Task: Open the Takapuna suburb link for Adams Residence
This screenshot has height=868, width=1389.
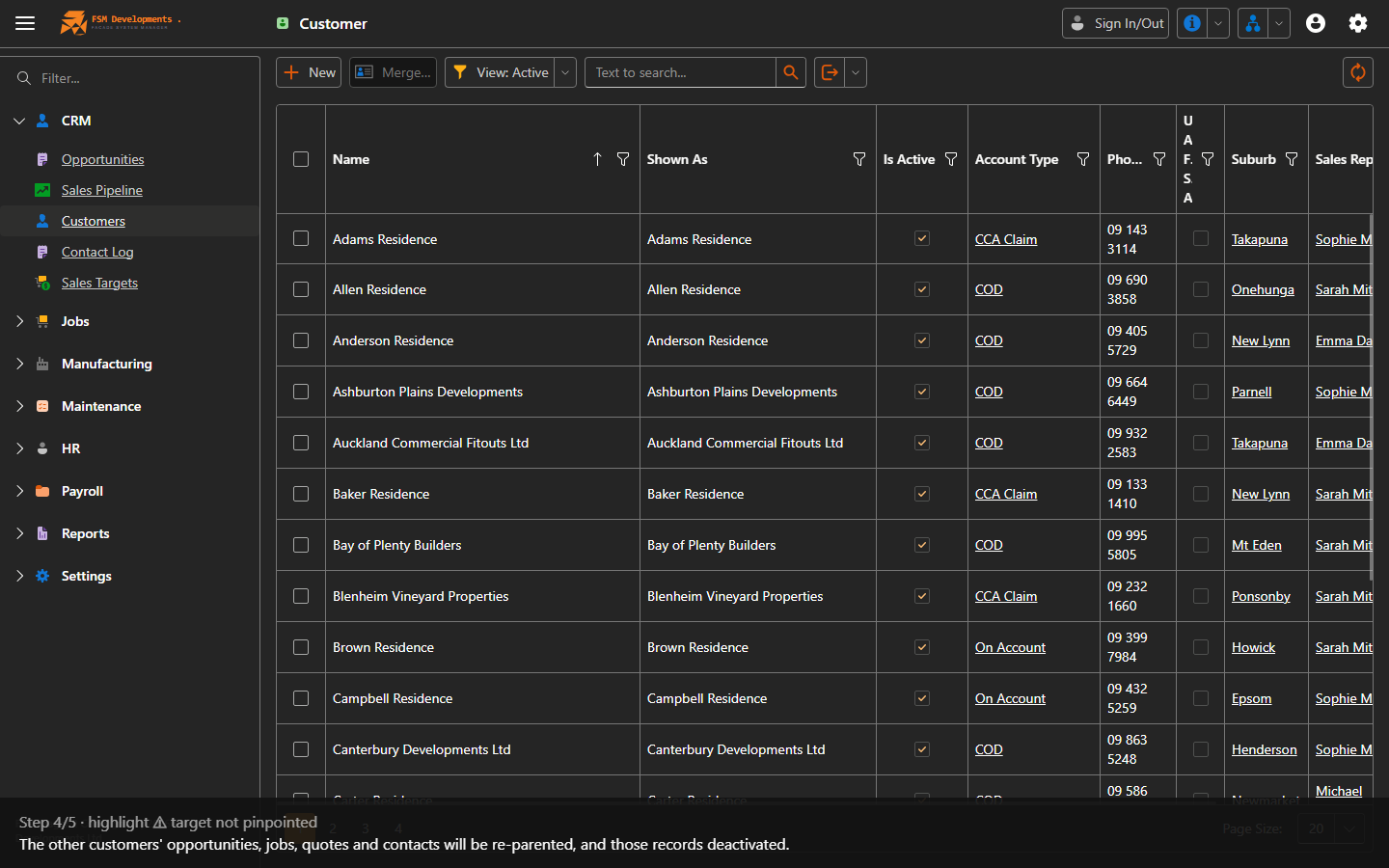Action: pos(1260,239)
